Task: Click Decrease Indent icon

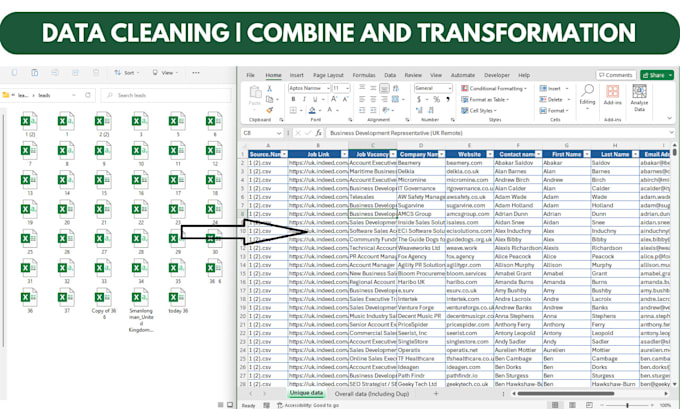Action: (362, 110)
